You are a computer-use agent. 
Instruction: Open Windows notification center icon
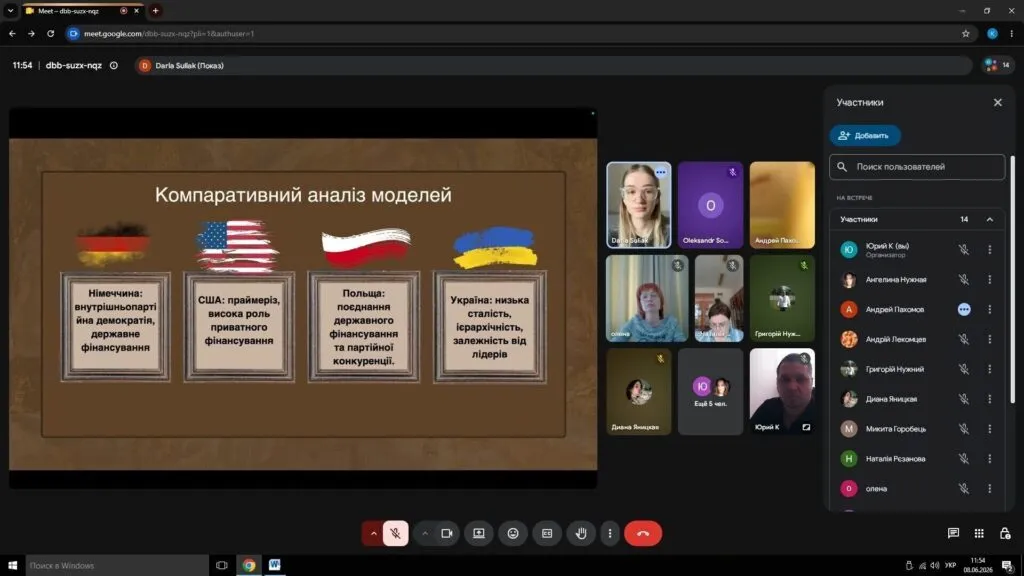[x=1007, y=566]
